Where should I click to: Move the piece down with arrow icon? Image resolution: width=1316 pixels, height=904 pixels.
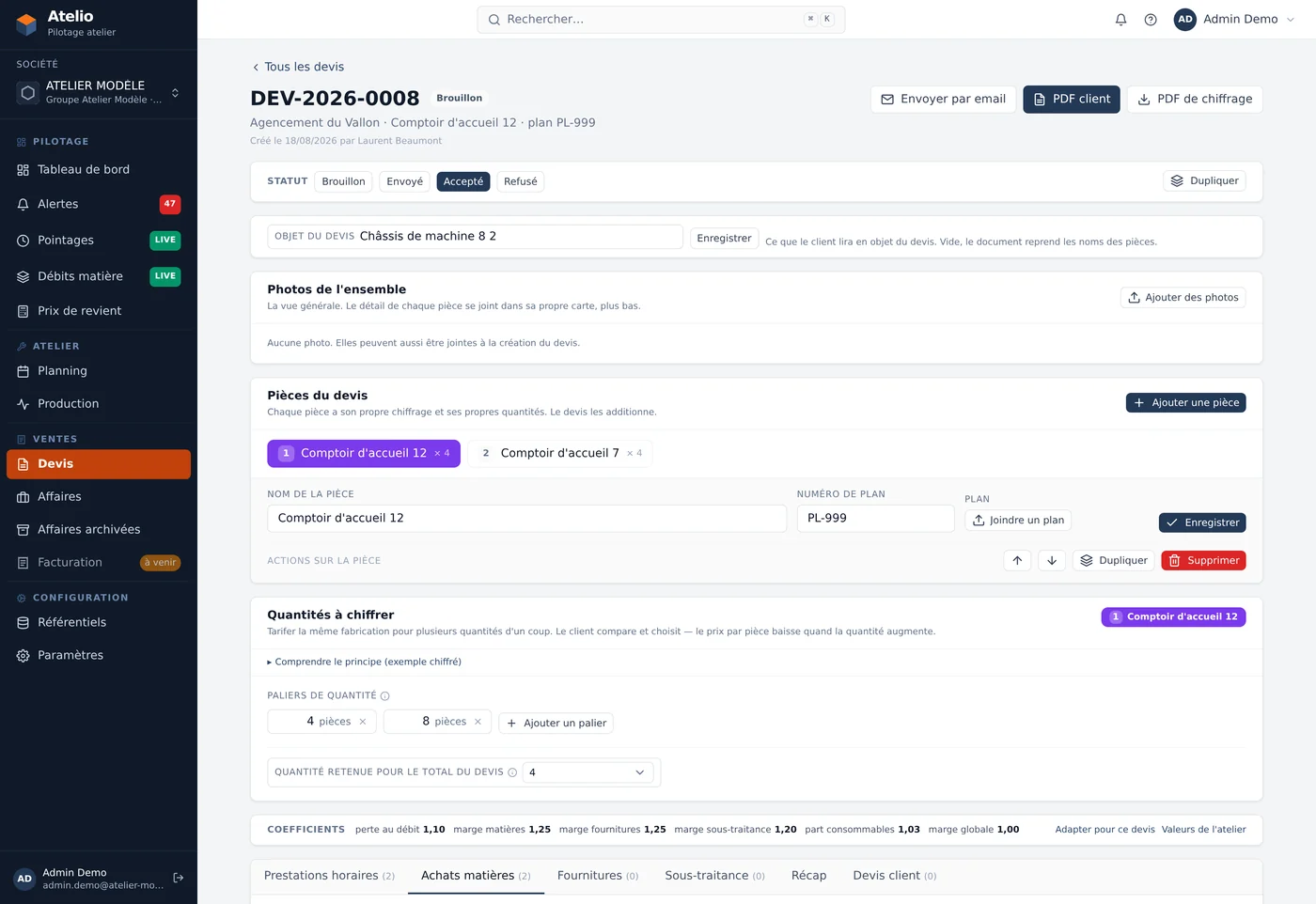[1052, 561]
